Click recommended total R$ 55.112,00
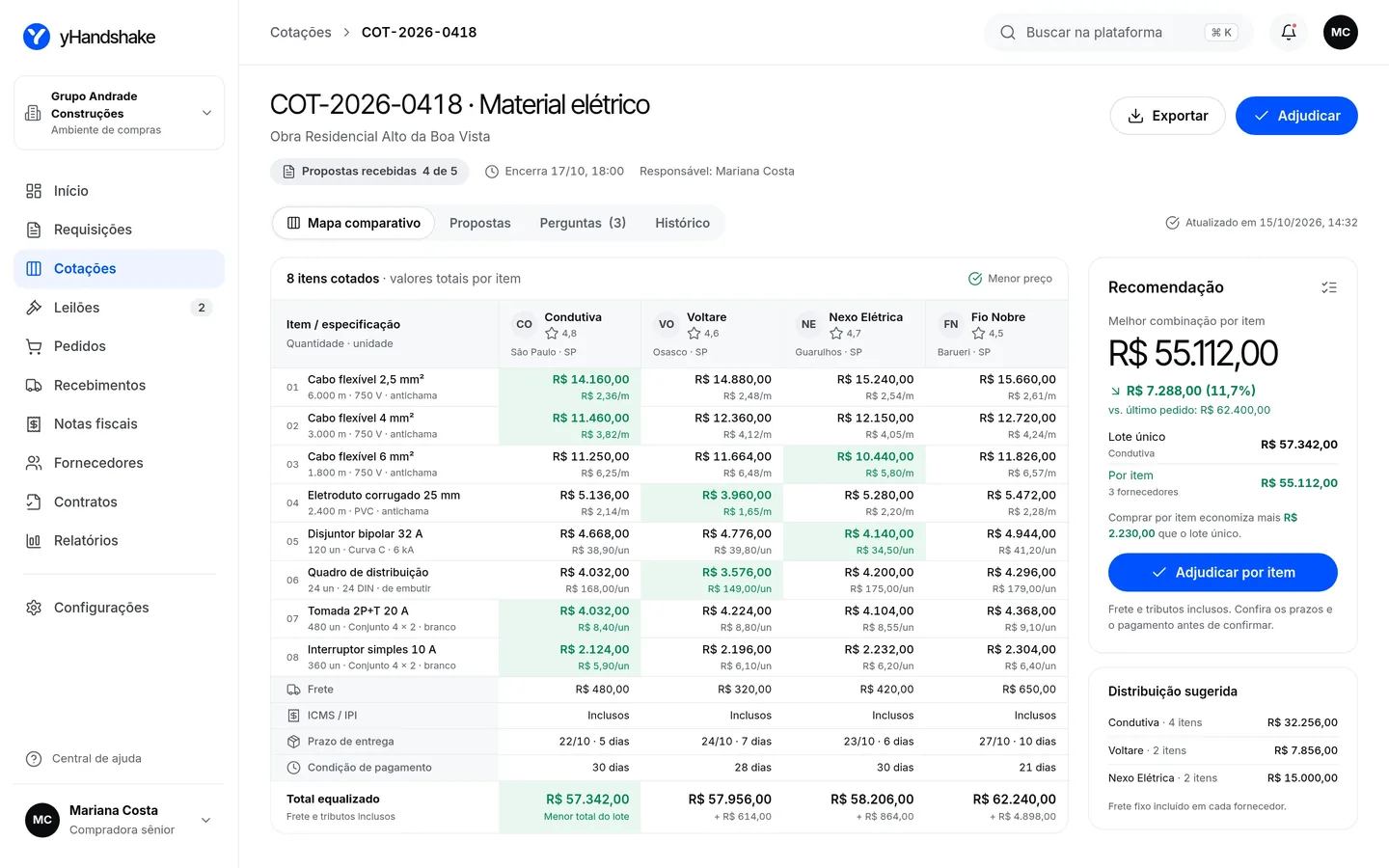 point(1193,354)
